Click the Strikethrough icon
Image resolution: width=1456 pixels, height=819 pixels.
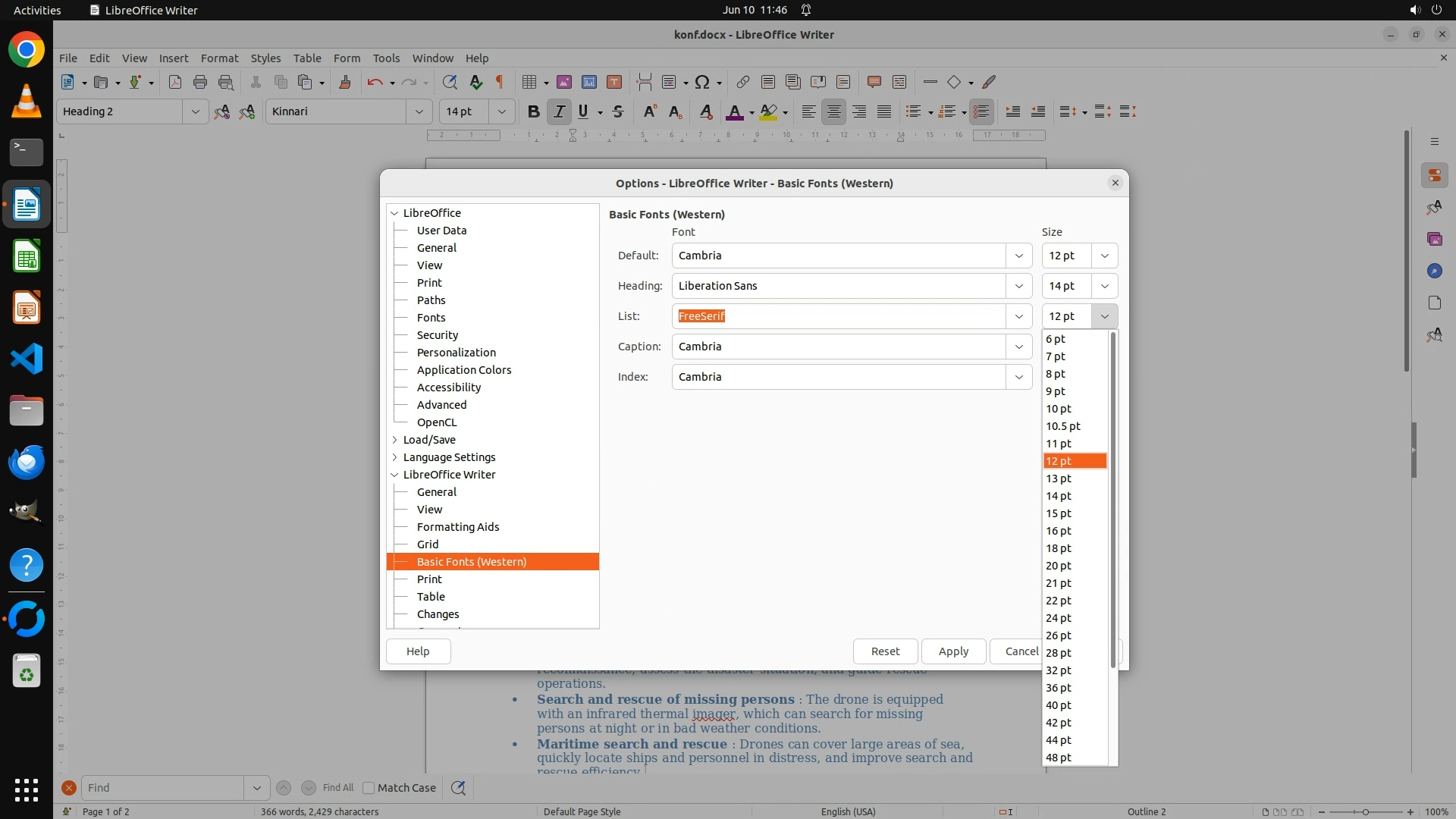pos(618,111)
